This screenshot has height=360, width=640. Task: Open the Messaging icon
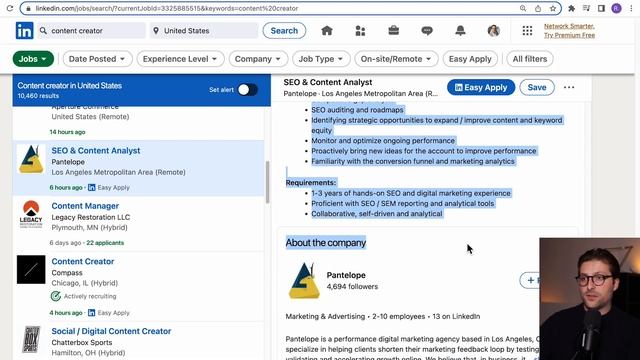[x=427, y=31]
